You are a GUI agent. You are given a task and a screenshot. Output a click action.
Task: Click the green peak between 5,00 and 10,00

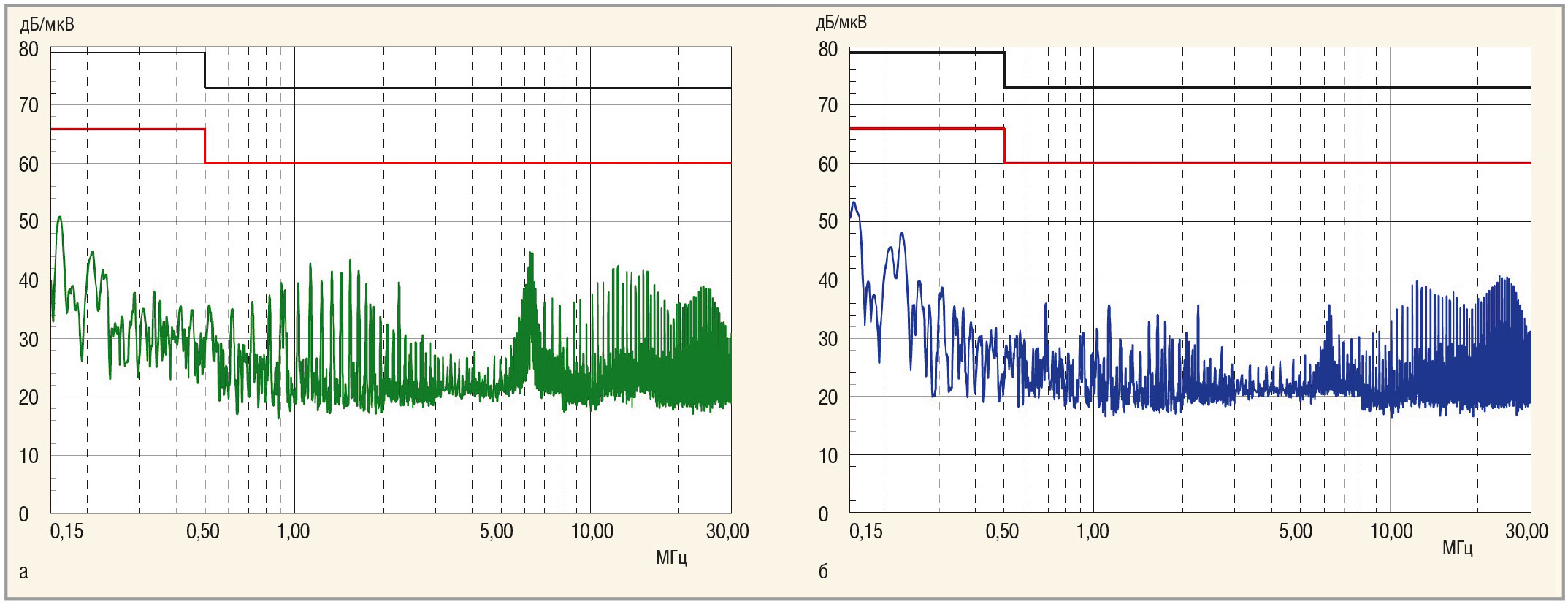[x=531, y=255]
